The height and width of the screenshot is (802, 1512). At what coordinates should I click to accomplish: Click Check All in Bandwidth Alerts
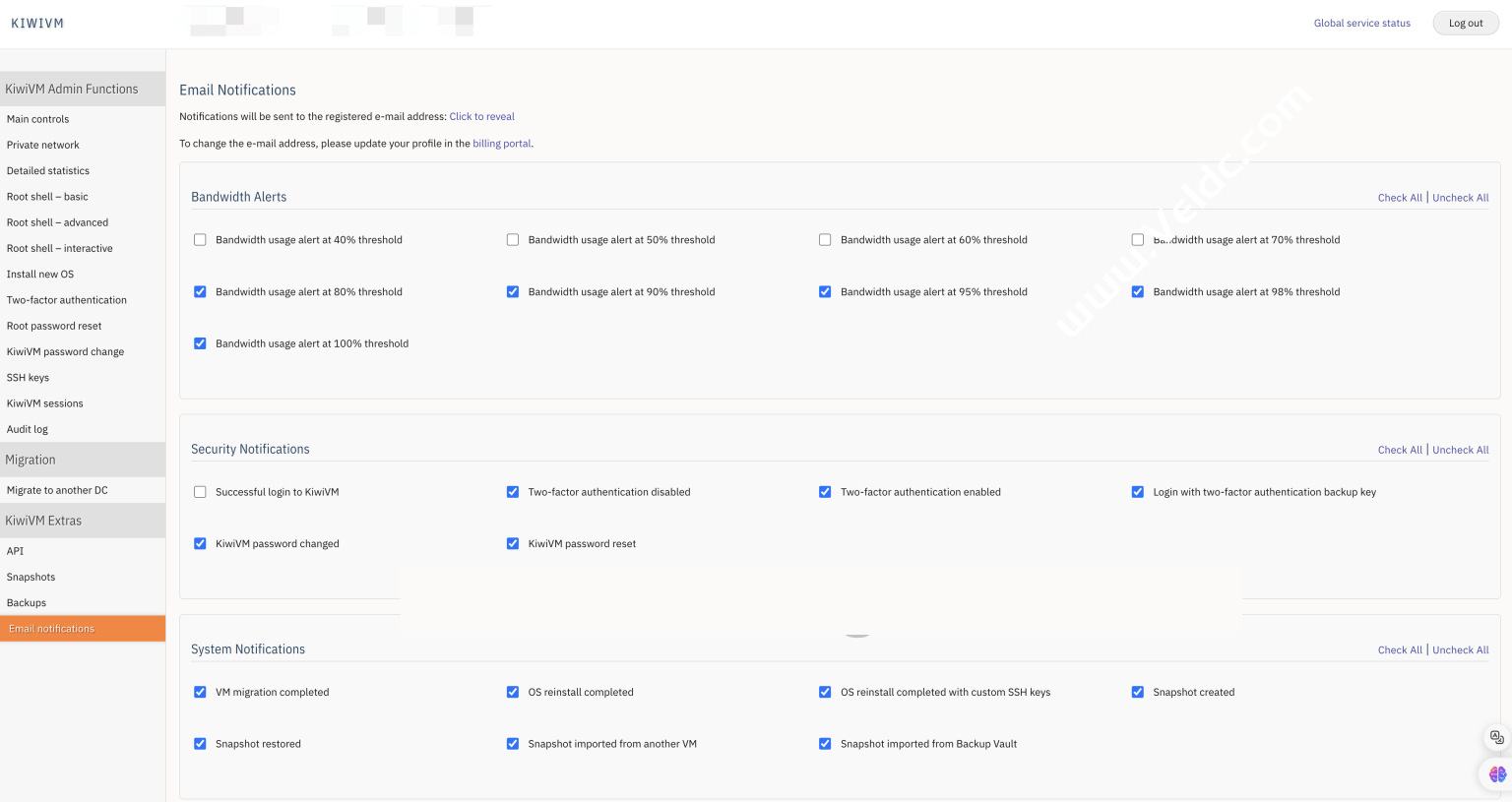(x=1400, y=197)
